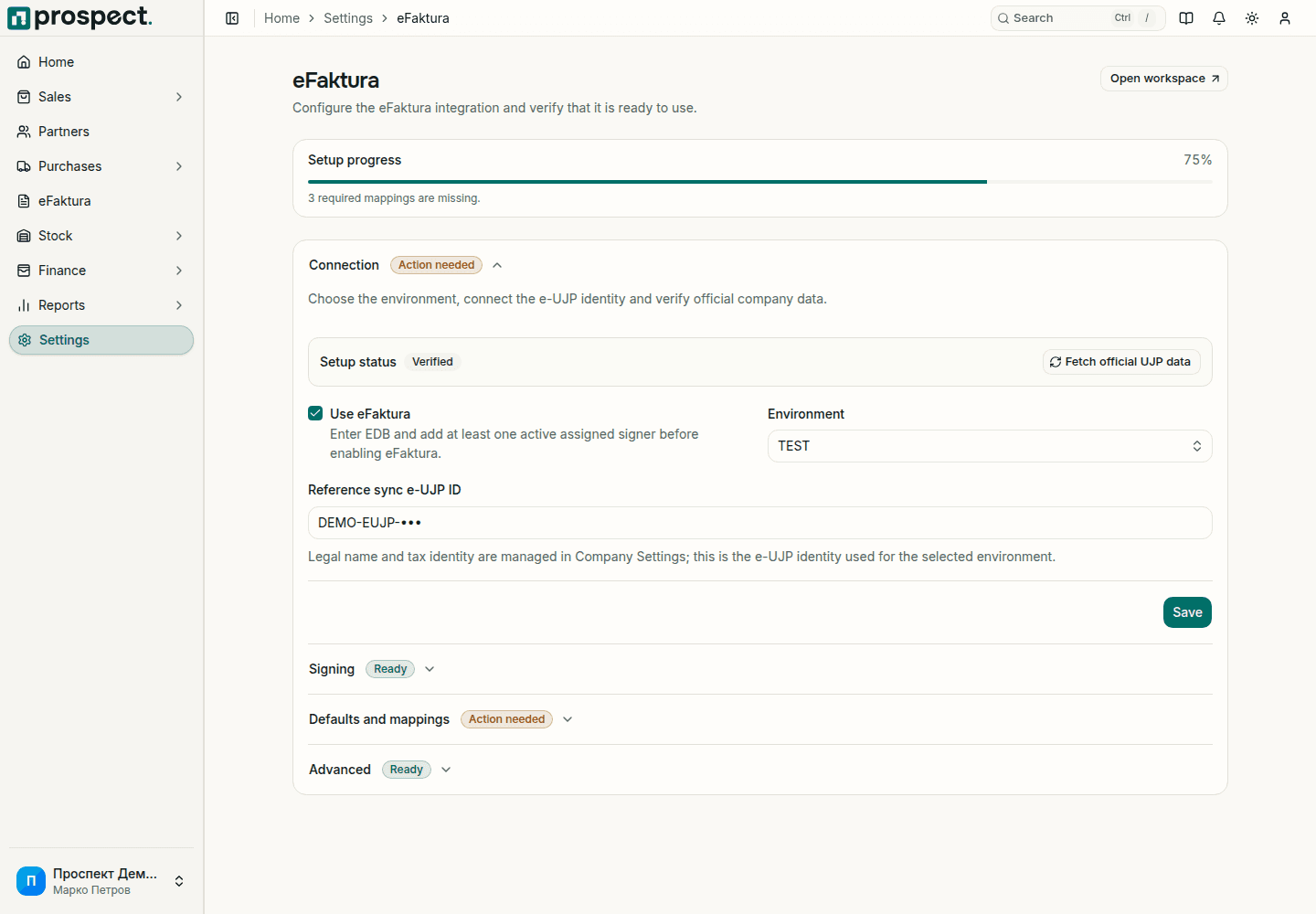The width and height of the screenshot is (1316, 914).
Task: Click Open workspace button
Action: 1164,79
